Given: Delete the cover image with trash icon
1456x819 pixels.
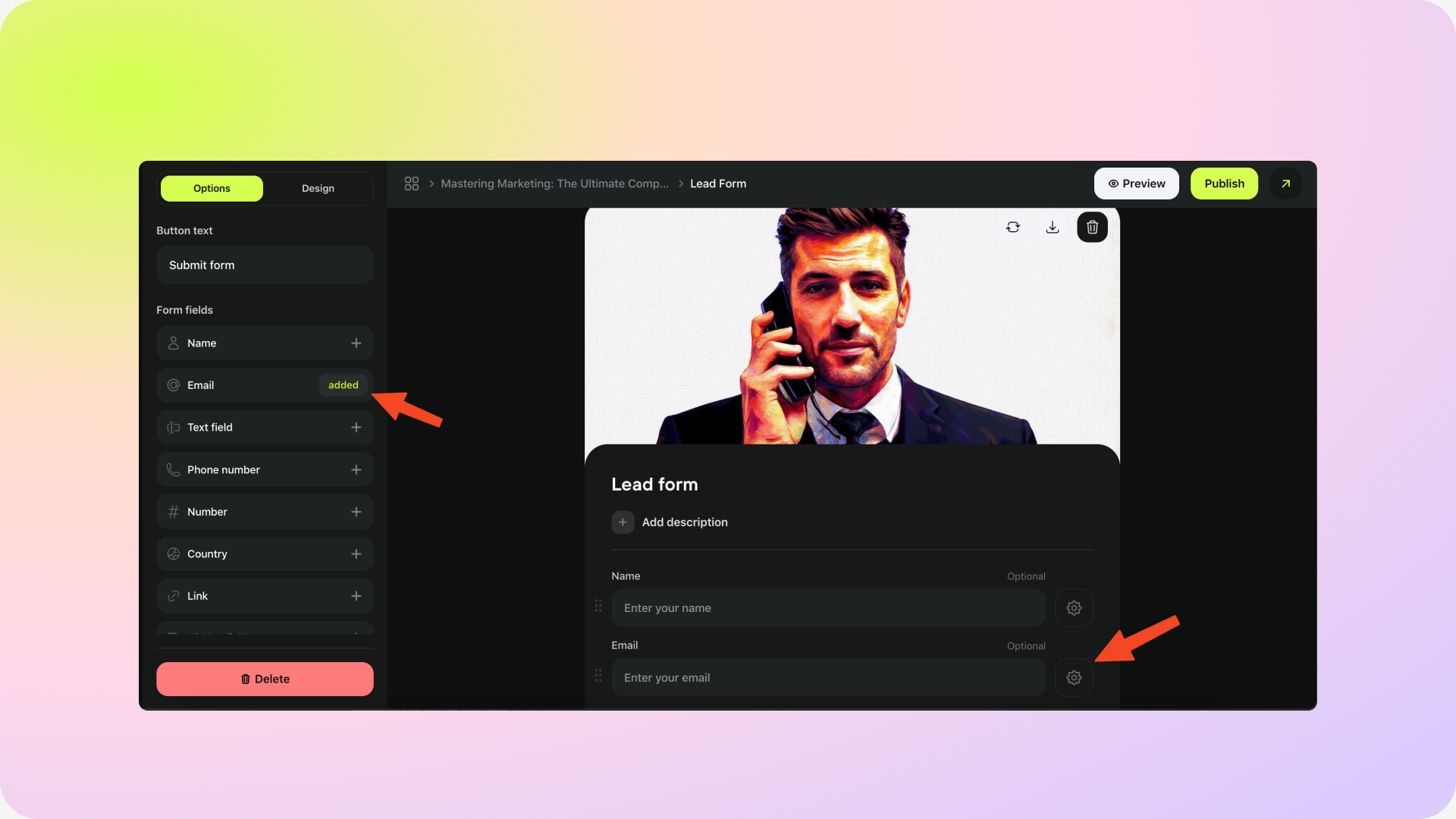Looking at the screenshot, I should coord(1092,227).
